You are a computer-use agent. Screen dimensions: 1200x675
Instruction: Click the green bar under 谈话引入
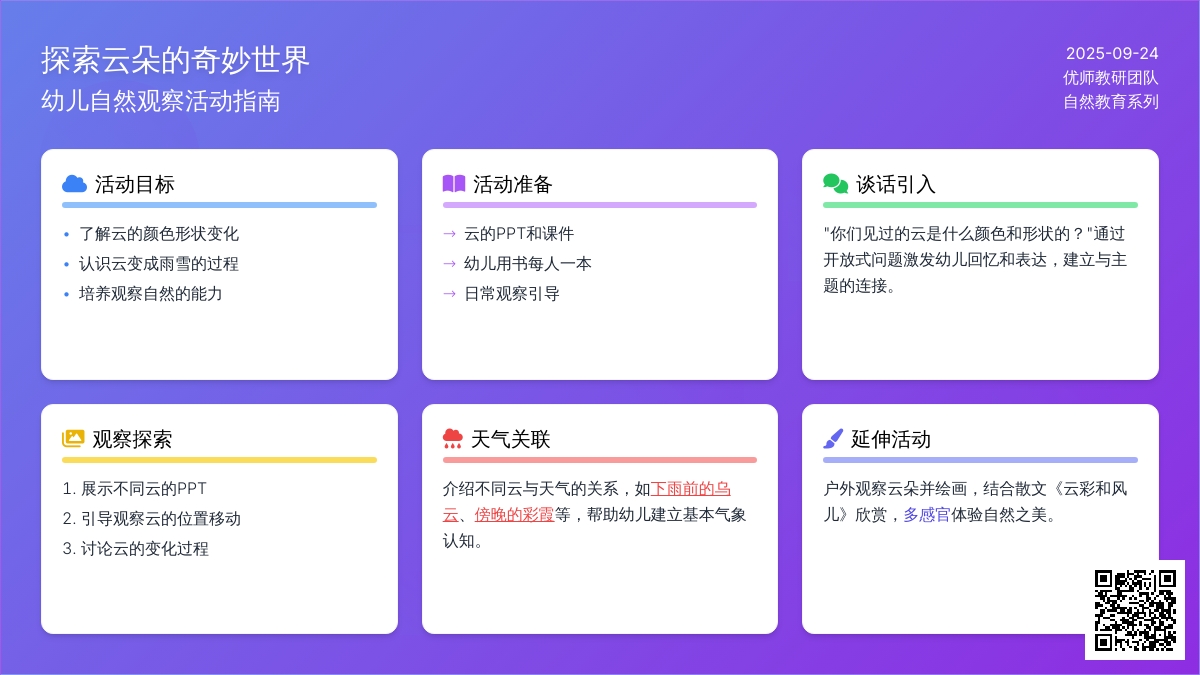[980, 205]
